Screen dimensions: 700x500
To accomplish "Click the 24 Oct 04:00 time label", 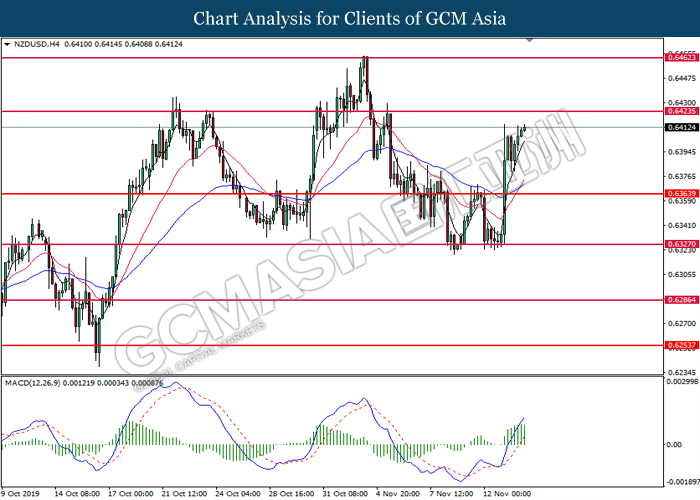I will pyautogui.click(x=238, y=494).
